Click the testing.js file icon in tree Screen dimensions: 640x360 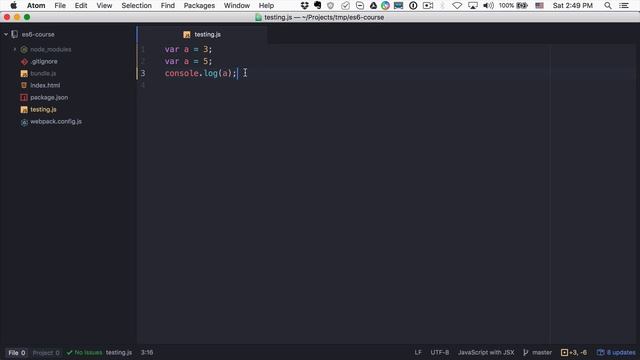point(24,109)
